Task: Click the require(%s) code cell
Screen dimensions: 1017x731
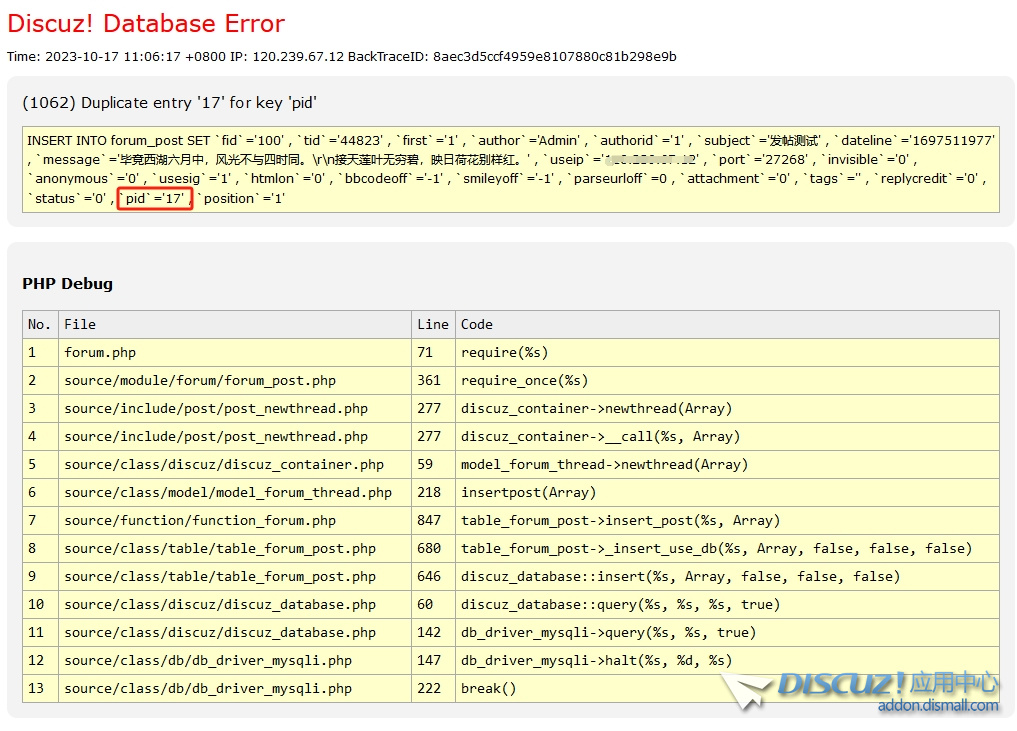Action: point(727,352)
